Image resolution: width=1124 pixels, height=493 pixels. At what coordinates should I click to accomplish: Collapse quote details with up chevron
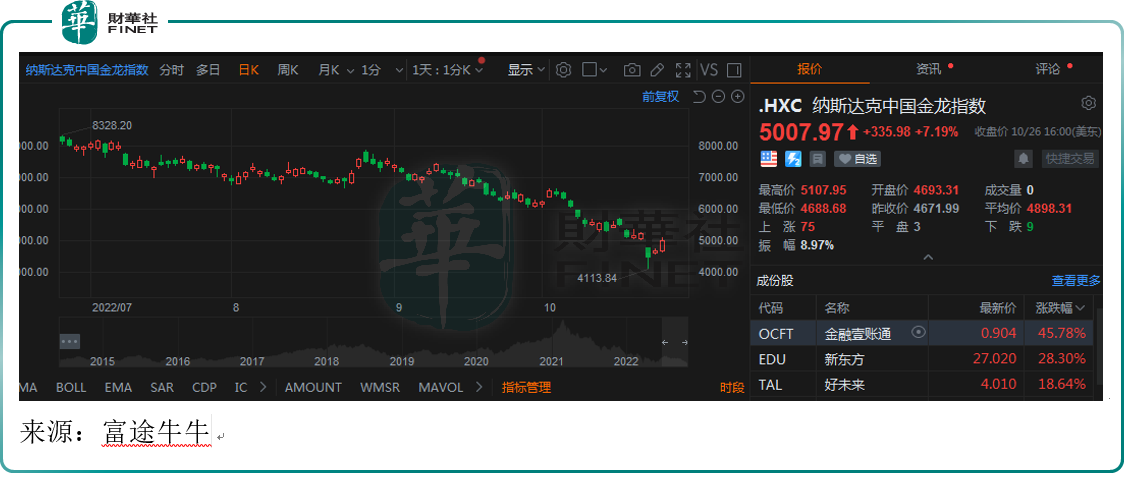point(928,257)
